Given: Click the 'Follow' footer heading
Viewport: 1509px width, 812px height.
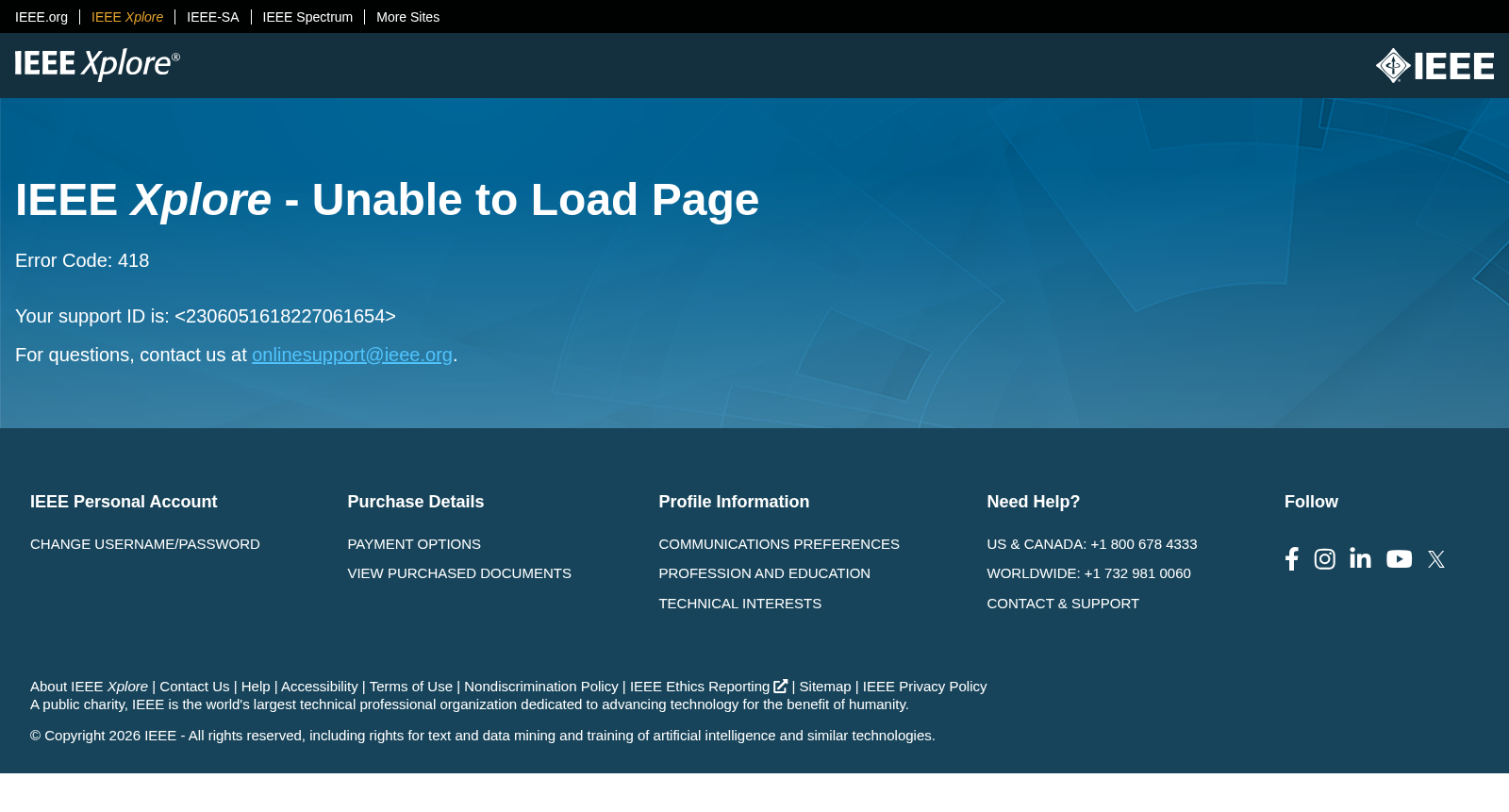Looking at the screenshot, I should click(1311, 502).
